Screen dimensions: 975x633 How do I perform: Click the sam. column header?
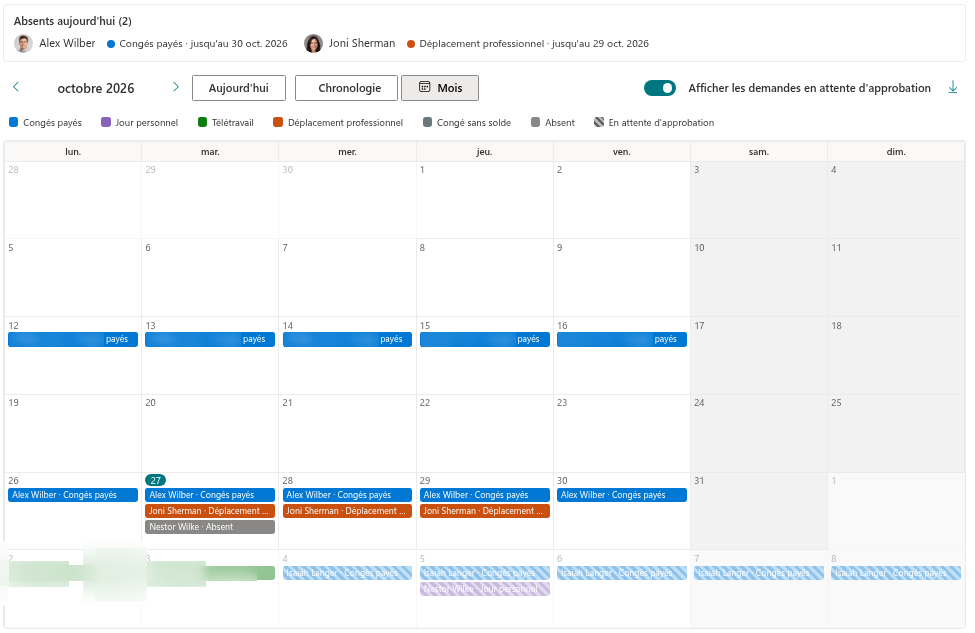759,152
